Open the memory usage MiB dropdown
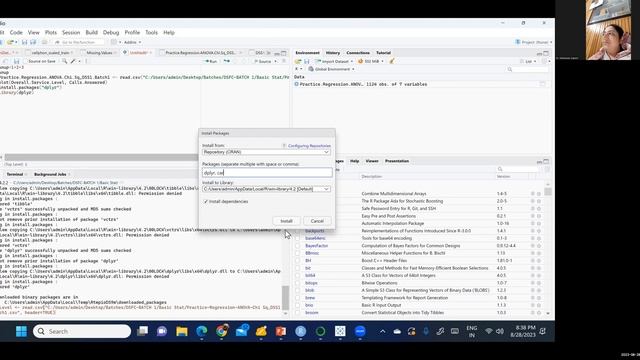Image resolution: width=640 pixels, height=360 pixels. (371, 61)
